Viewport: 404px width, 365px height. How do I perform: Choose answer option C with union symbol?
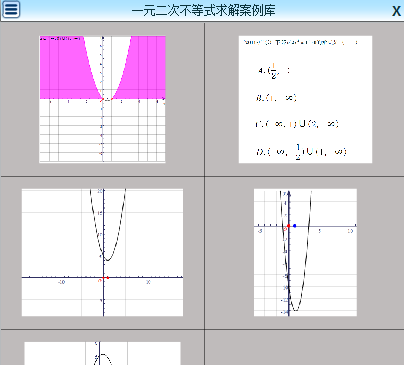(297, 124)
